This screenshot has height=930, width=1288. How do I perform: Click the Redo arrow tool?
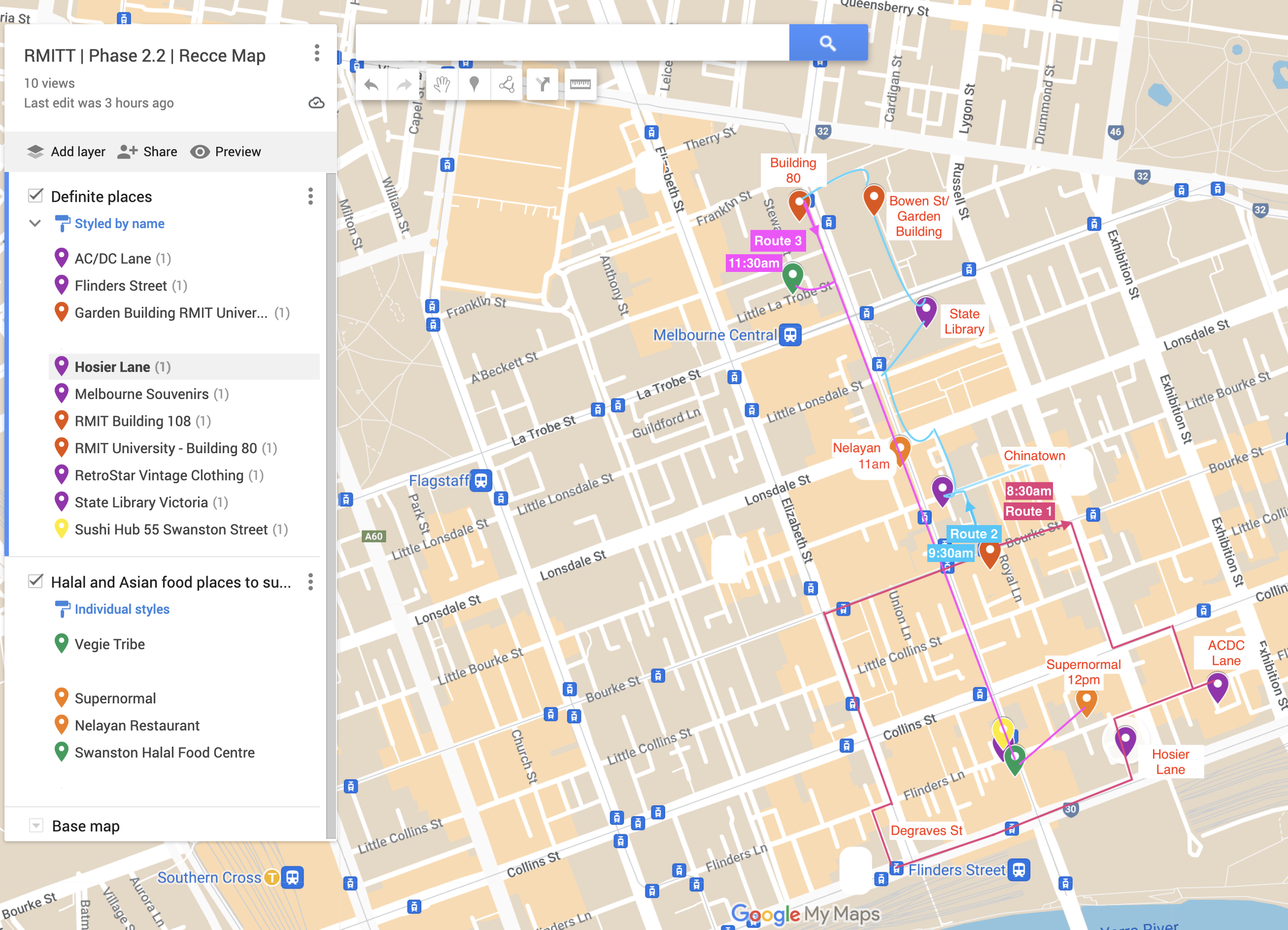pyautogui.click(x=404, y=85)
